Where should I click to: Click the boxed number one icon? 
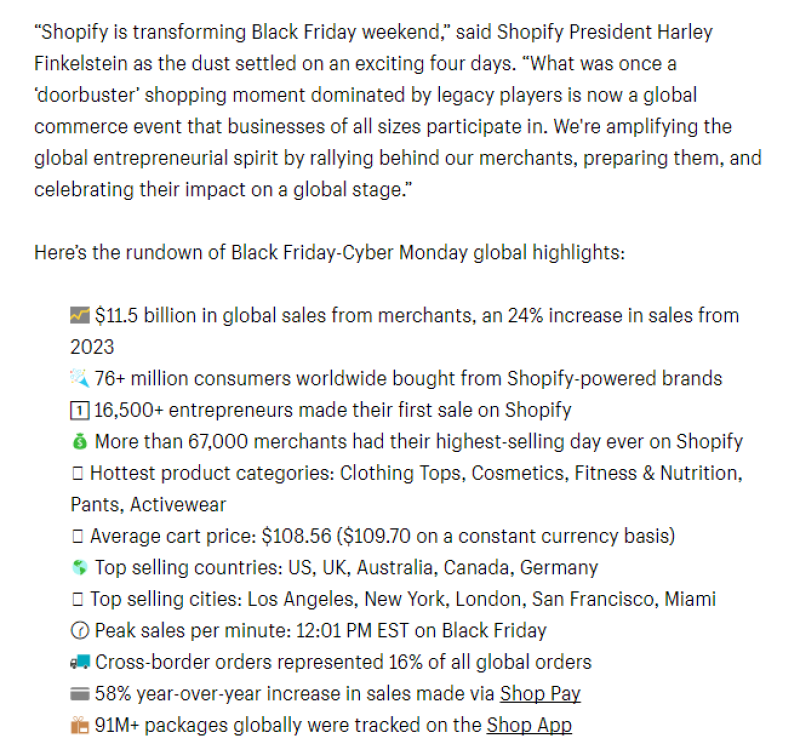point(80,410)
